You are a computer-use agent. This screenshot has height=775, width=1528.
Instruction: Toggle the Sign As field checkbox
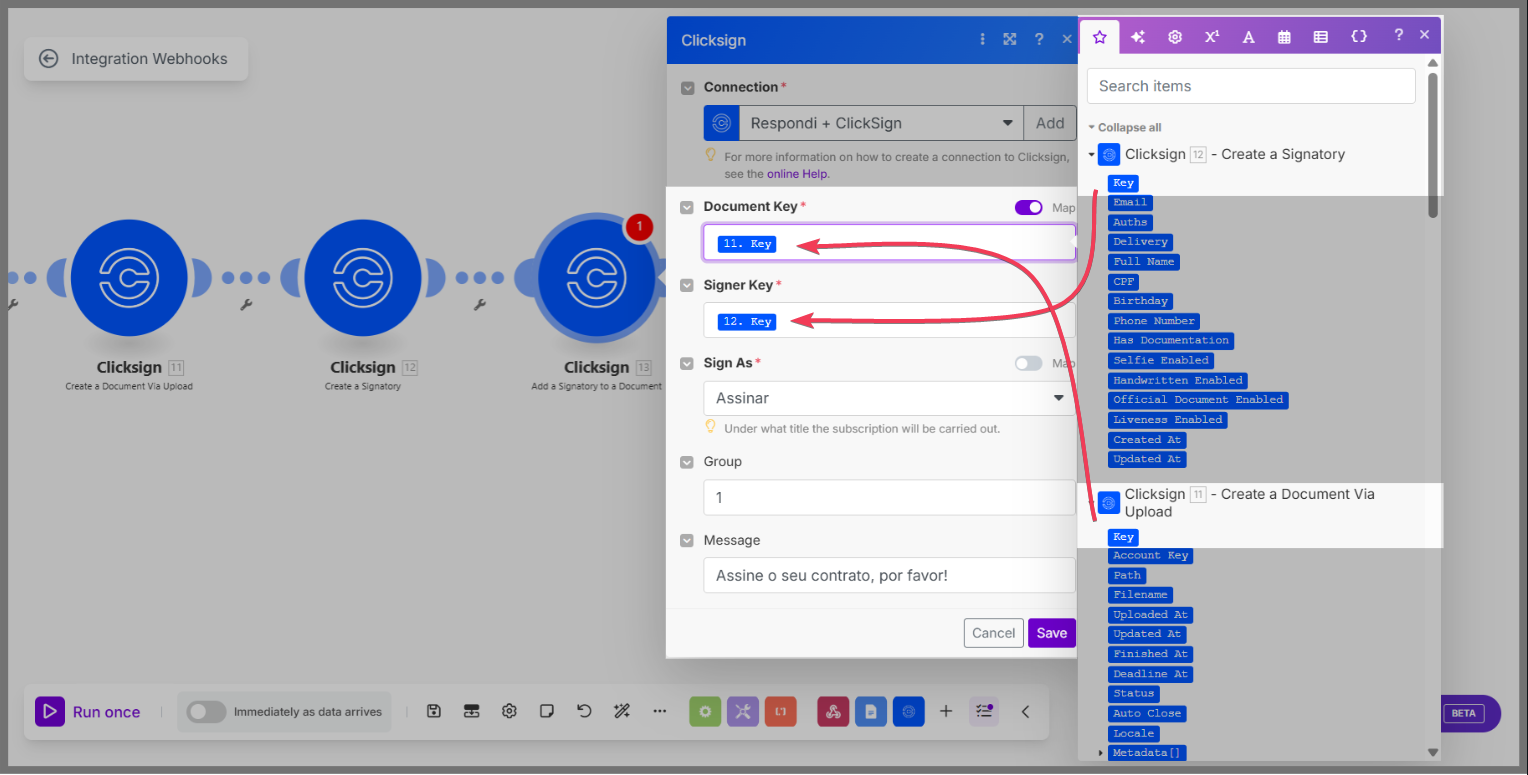pyautogui.click(x=687, y=363)
